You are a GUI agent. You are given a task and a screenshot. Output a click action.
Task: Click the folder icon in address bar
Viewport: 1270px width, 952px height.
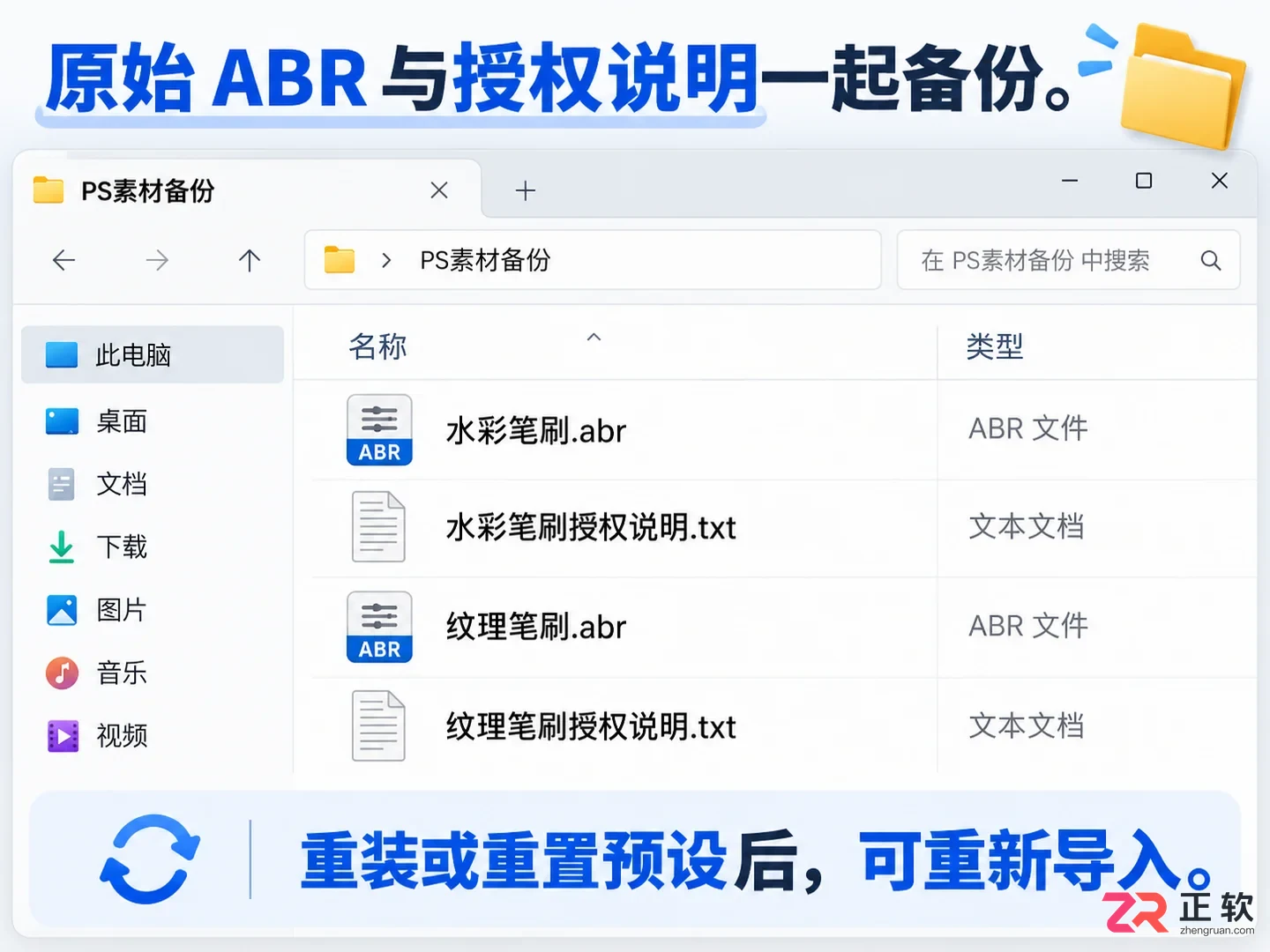[x=340, y=260]
